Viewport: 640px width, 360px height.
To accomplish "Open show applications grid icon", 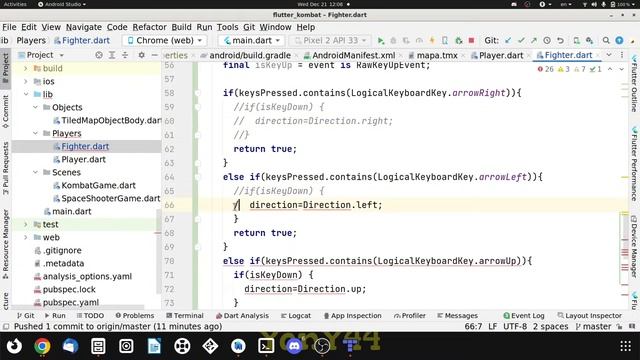I will click(625, 346).
